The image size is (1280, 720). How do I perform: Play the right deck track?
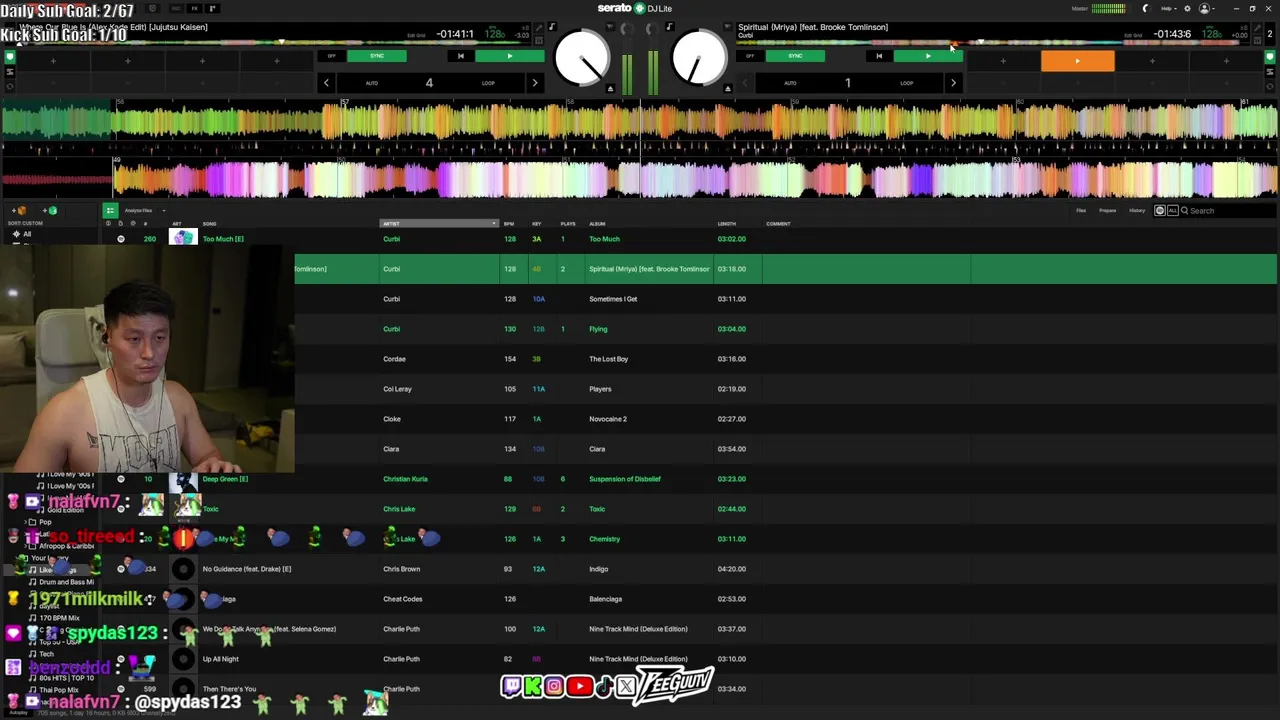coord(928,56)
